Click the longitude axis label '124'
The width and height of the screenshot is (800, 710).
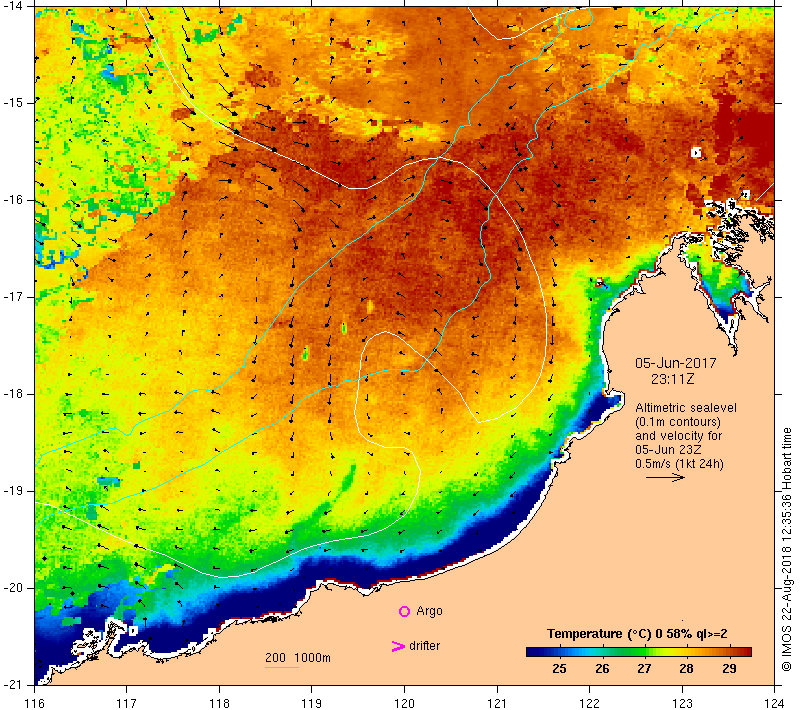(x=774, y=703)
